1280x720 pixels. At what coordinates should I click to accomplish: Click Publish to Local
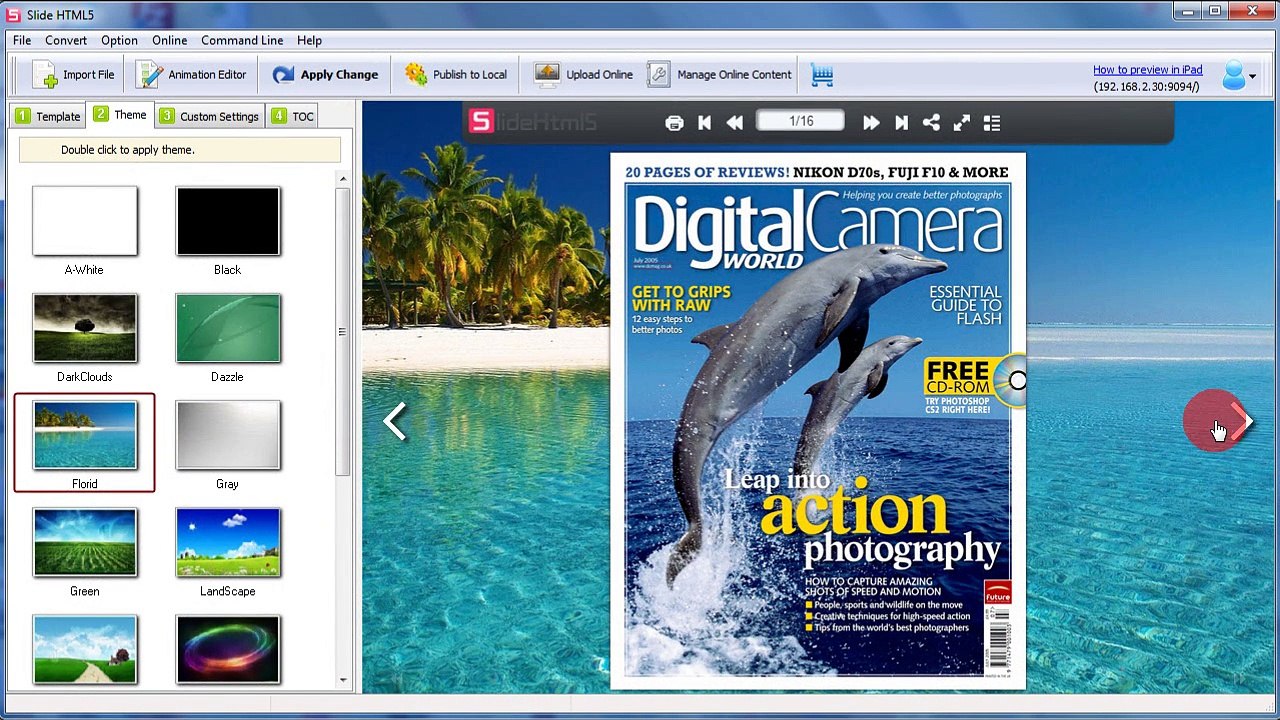(455, 75)
